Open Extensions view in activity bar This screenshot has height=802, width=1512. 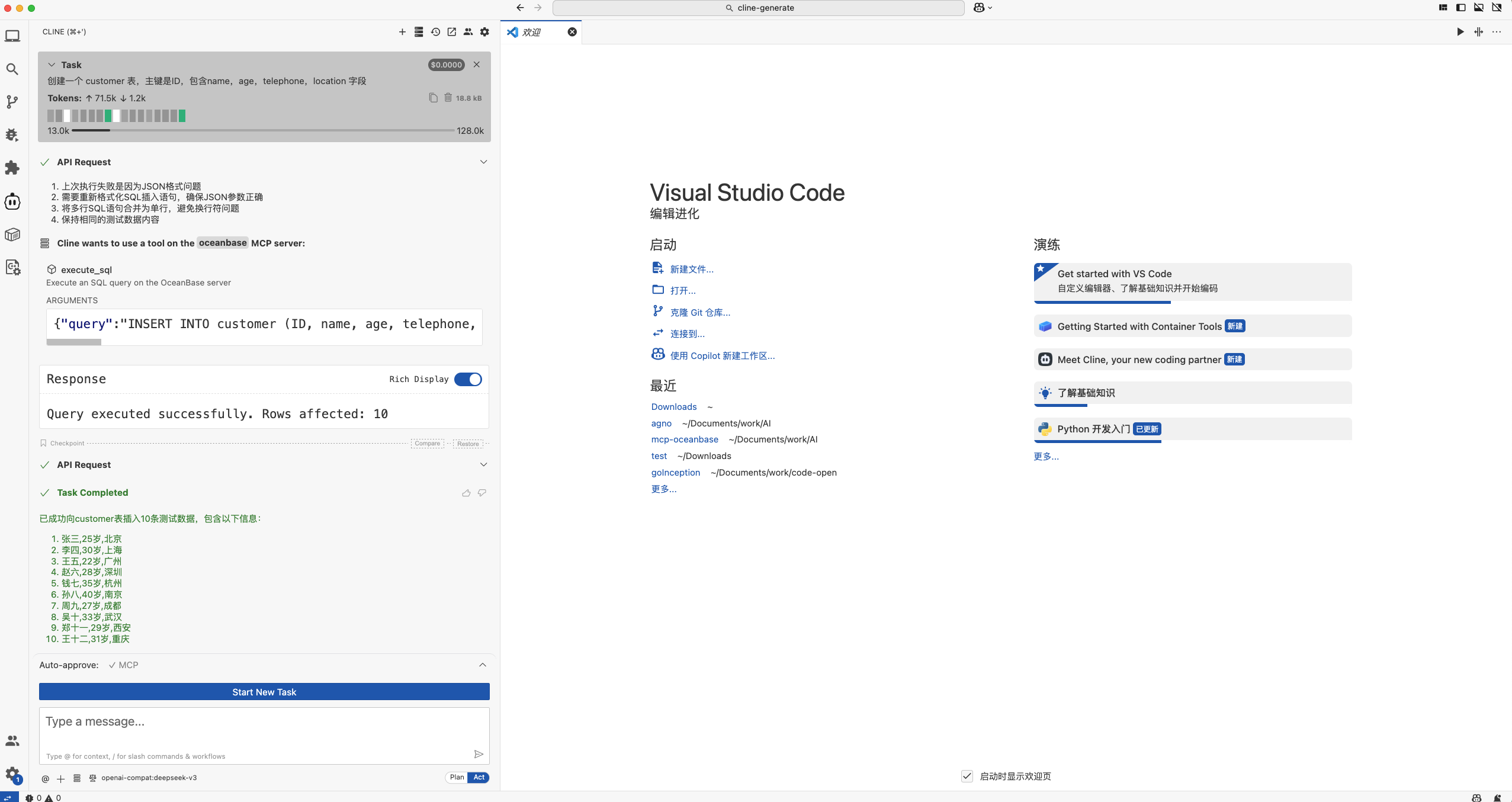click(12, 168)
